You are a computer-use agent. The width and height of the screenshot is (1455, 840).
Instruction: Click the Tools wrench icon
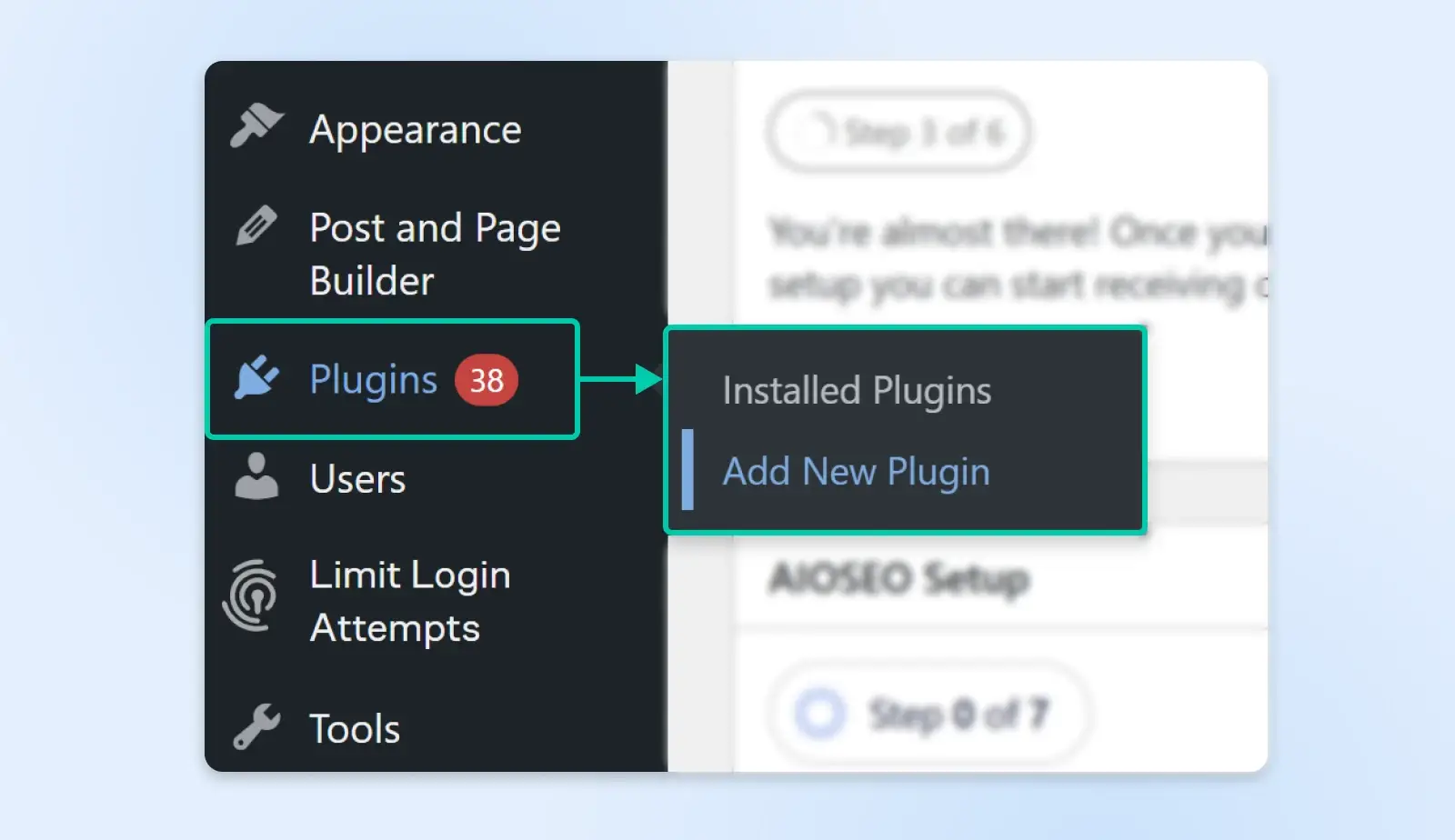256,726
